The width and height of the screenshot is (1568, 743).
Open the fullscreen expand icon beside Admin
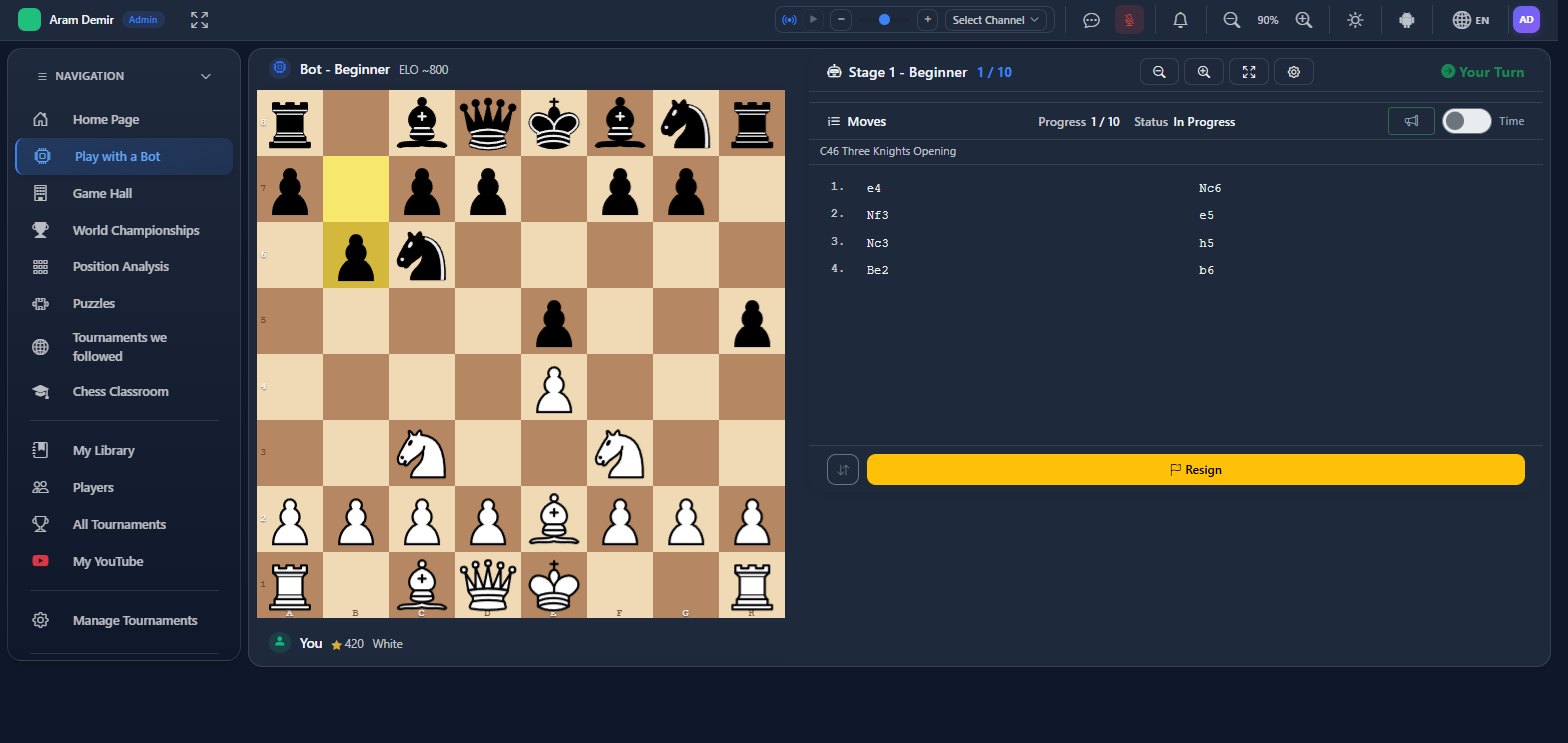(199, 20)
